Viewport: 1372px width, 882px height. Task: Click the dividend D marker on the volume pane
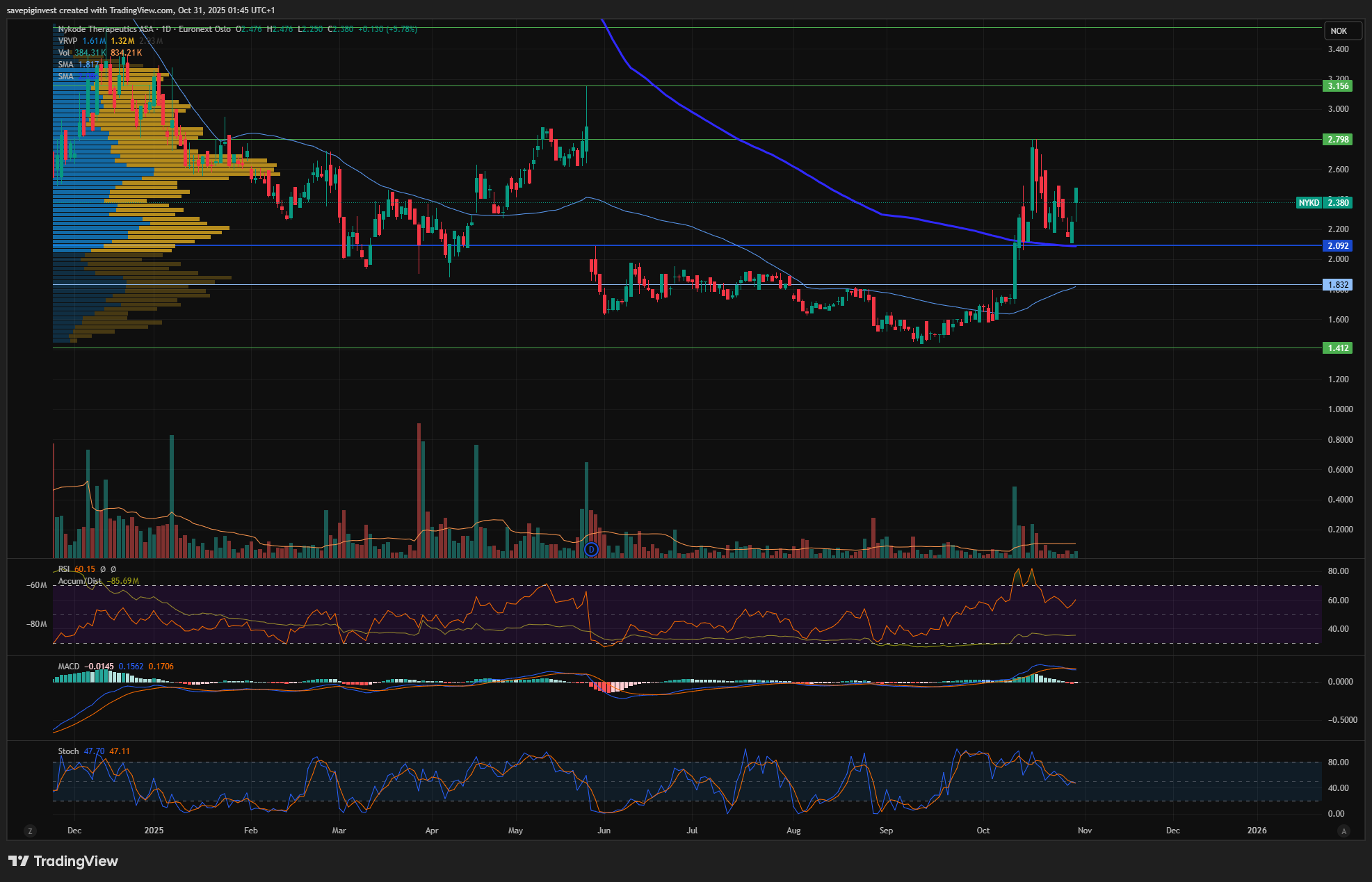(591, 550)
